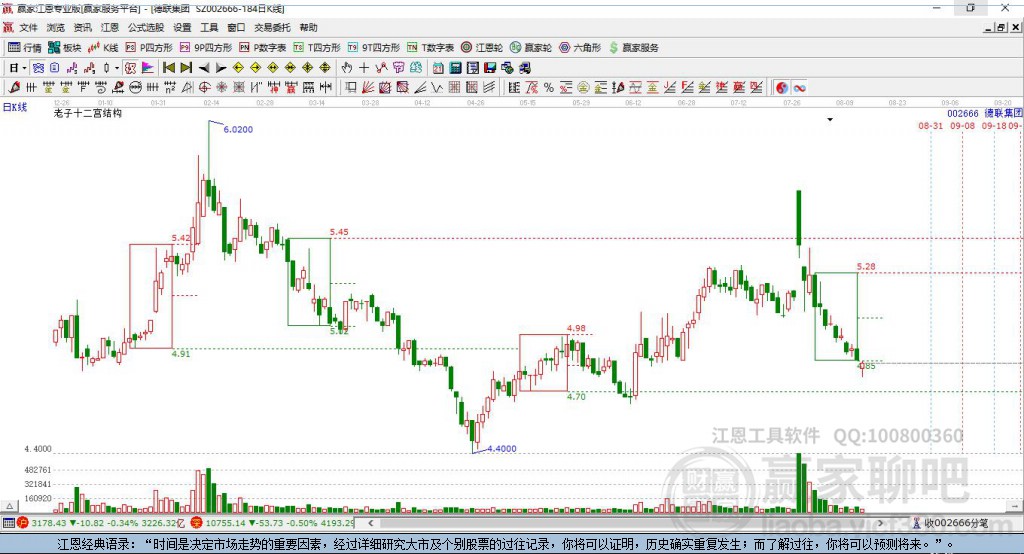This screenshot has width=1024, height=554.
Task: Toggle the percent % line tool
Action: 549,88
